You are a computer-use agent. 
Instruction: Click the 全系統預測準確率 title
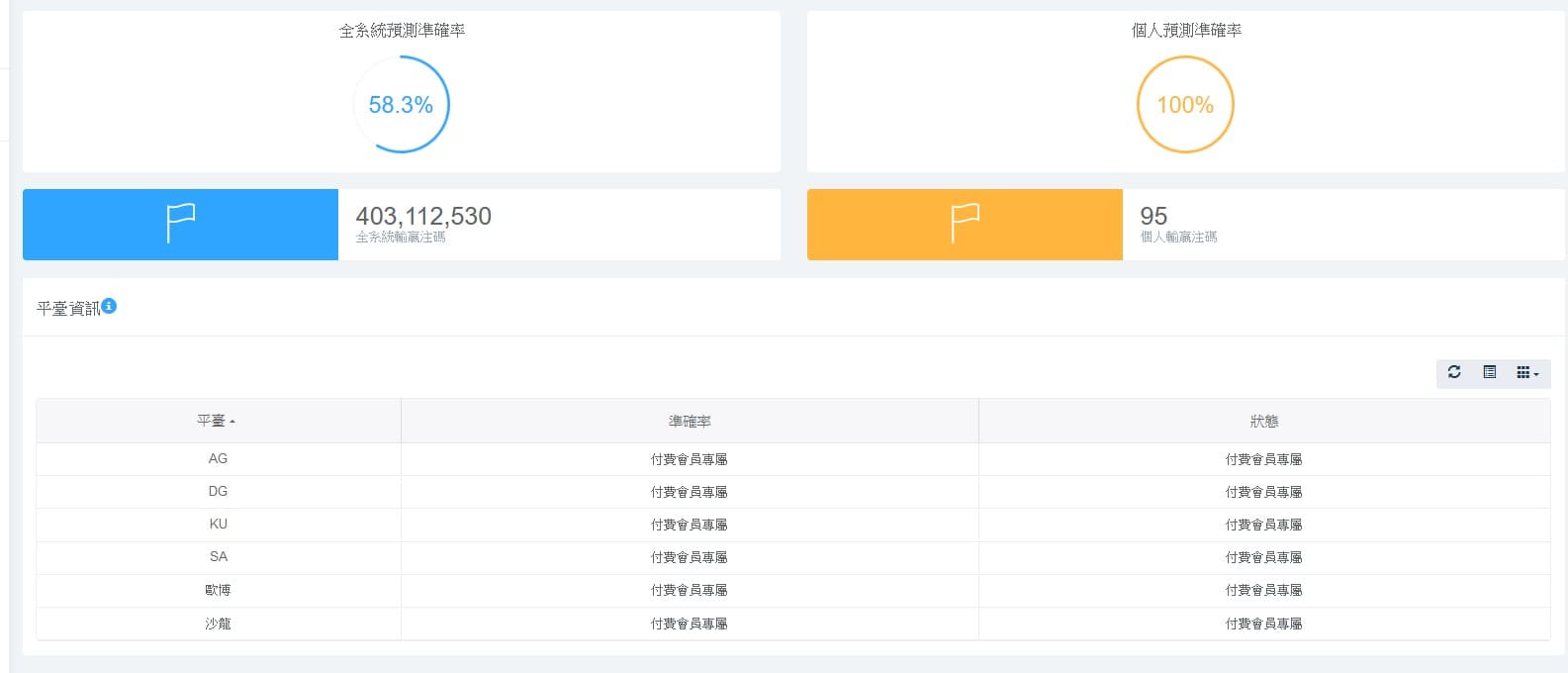pyautogui.click(x=402, y=31)
